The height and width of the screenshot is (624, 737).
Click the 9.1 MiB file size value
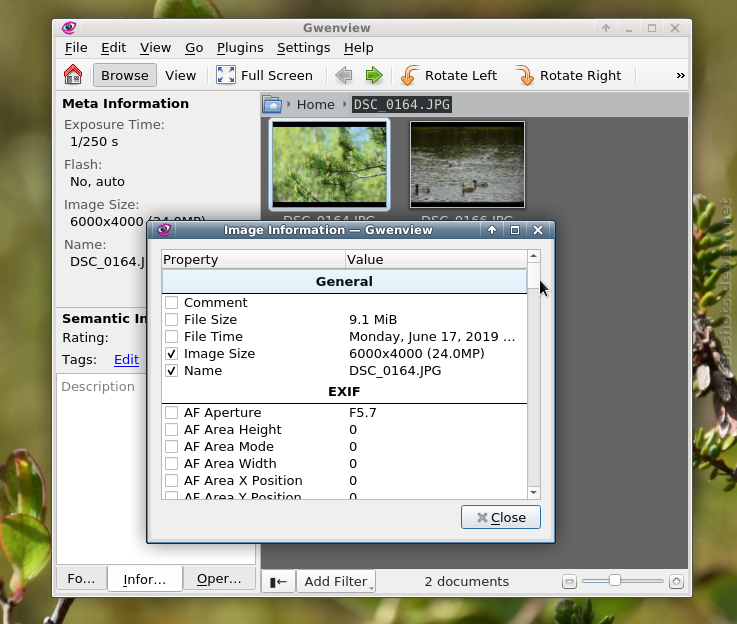(373, 320)
